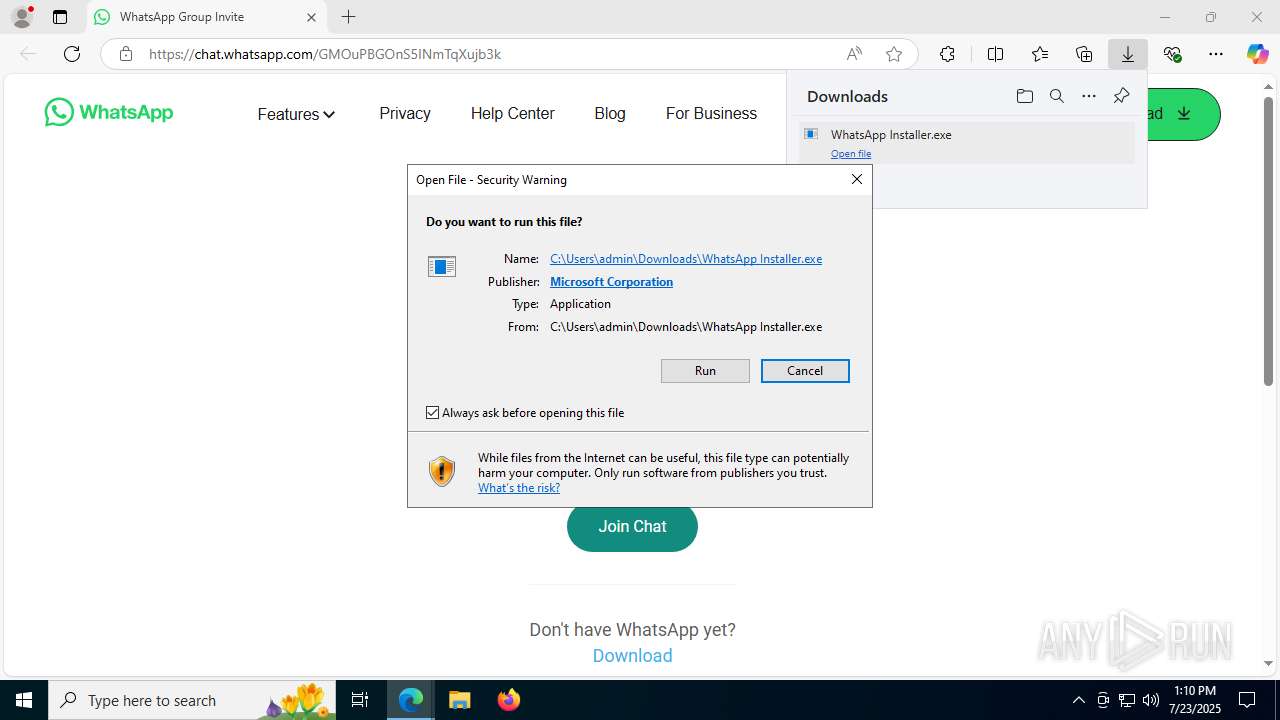Expand the Features dropdown menu

296,114
